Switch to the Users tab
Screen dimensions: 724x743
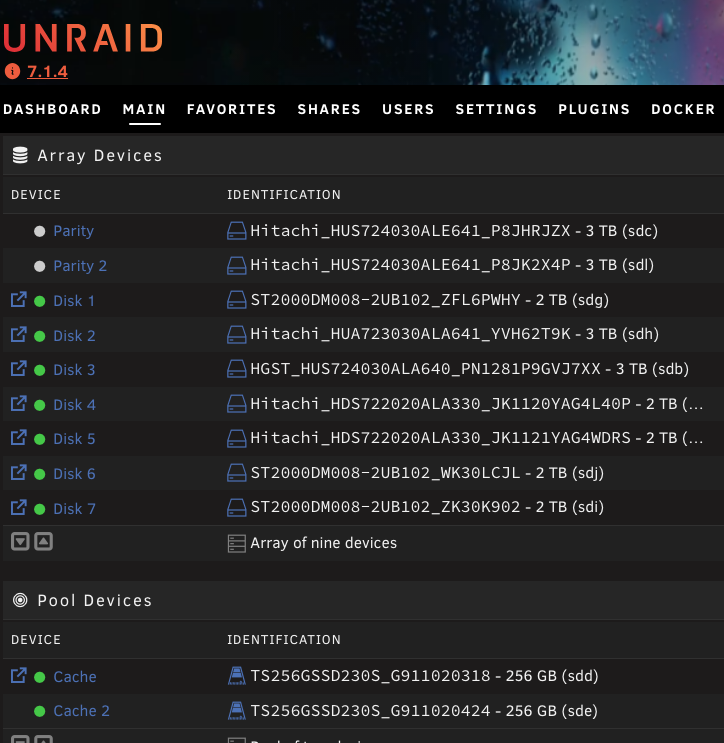(x=408, y=109)
